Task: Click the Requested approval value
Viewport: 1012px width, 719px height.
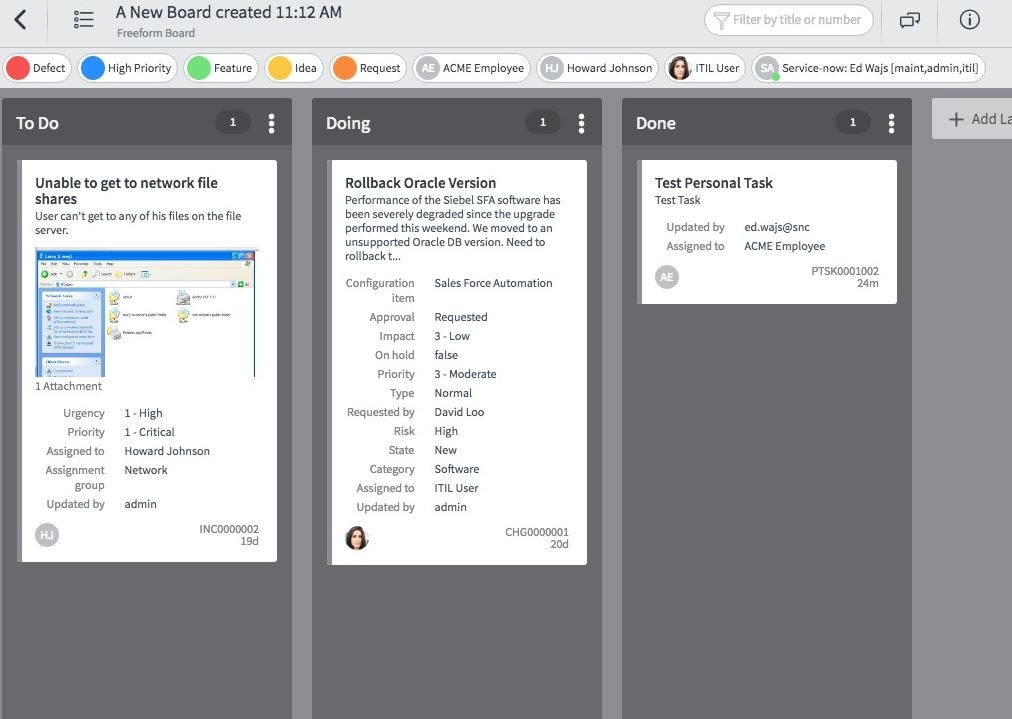Action: (461, 317)
